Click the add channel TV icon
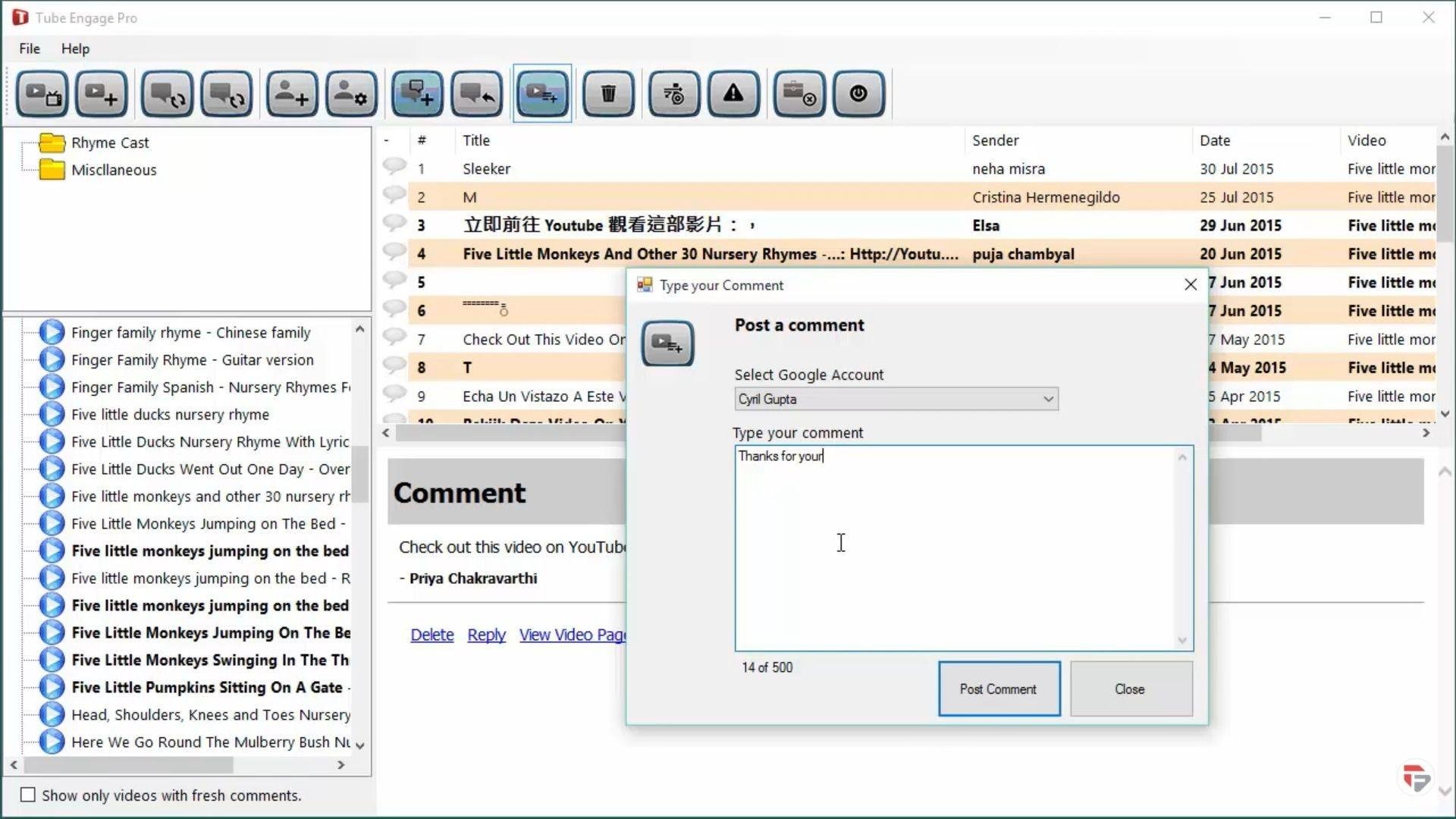The height and width of the screenshot is (819, 1456). tap(42, 94)
